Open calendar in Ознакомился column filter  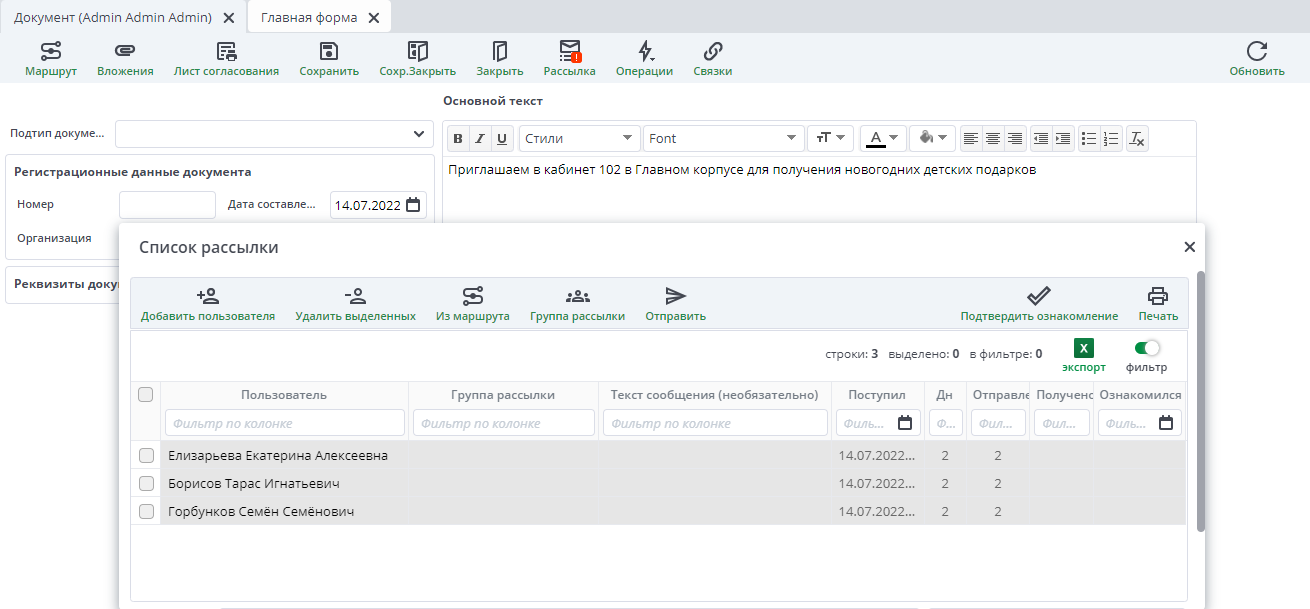(1166, 423)
